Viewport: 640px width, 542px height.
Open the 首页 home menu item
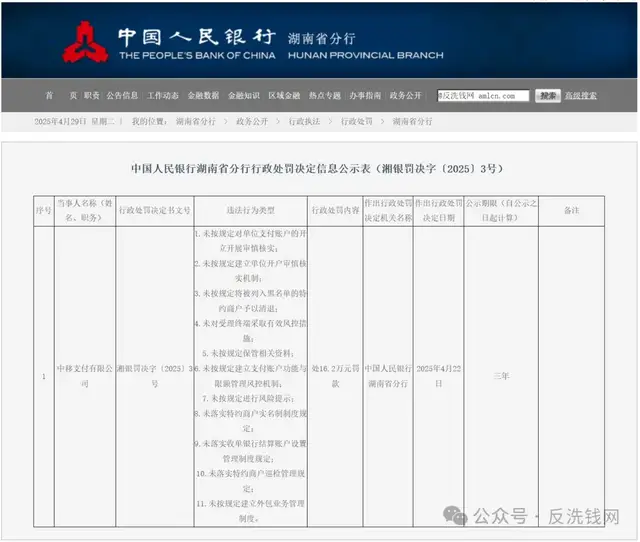click(x=61, y=96)
